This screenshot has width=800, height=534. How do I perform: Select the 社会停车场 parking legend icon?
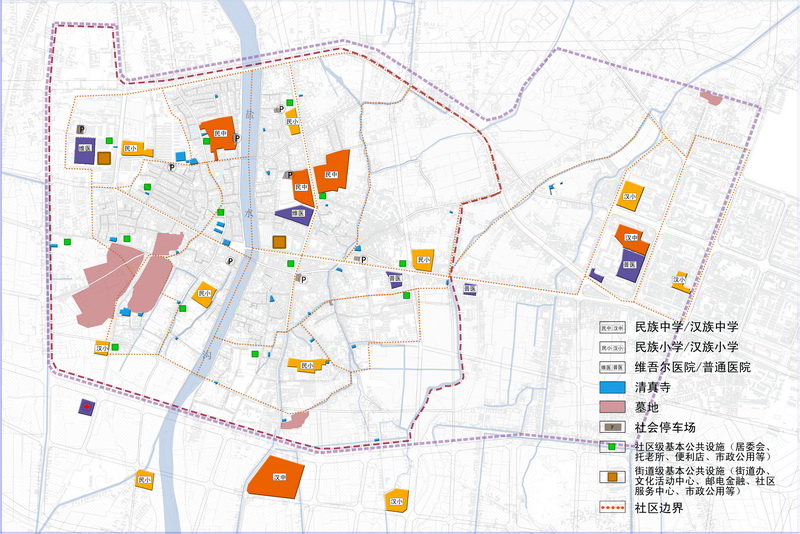tap(612, 427)
